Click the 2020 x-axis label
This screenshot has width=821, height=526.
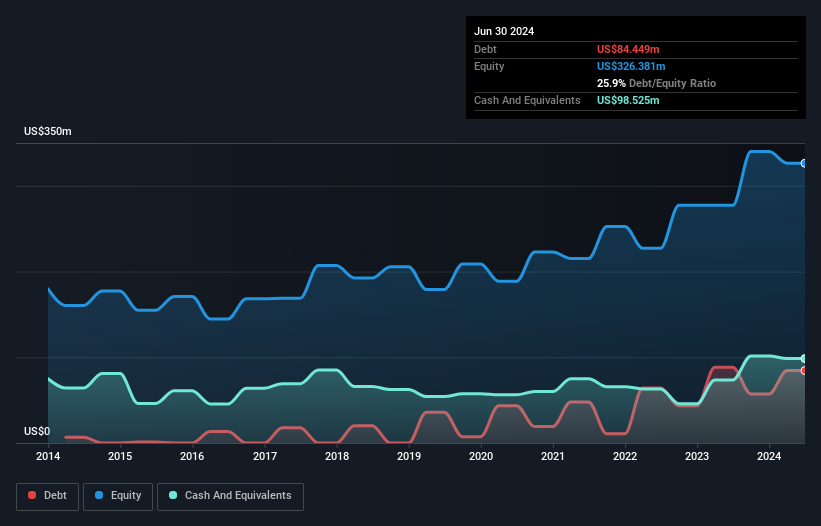pos(481,456)
